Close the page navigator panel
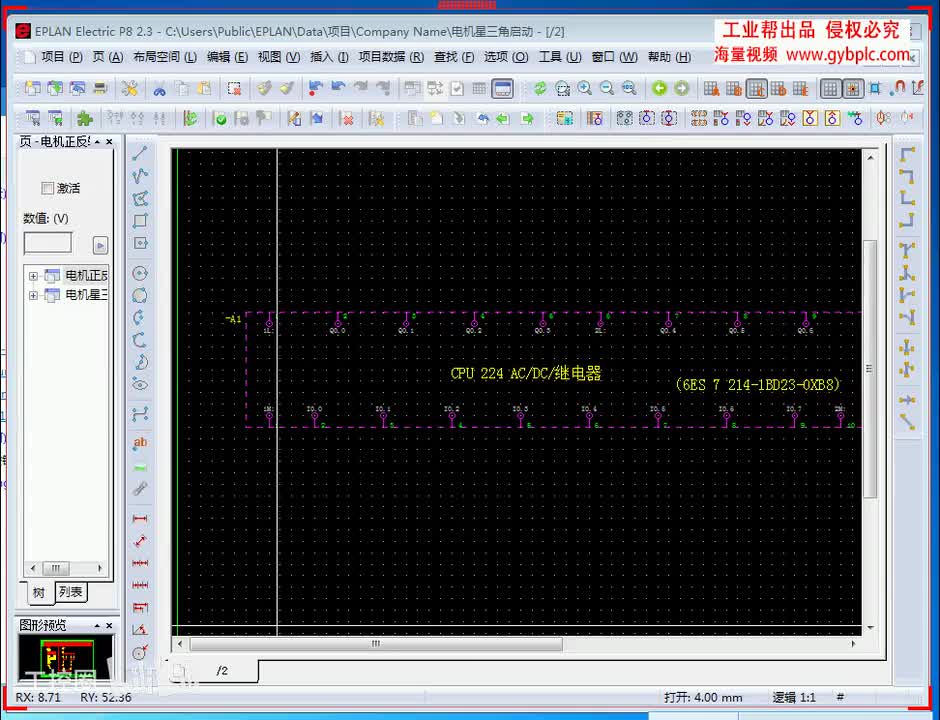The width and height of the screenshot is (940, 720). (x=109, y=141)
